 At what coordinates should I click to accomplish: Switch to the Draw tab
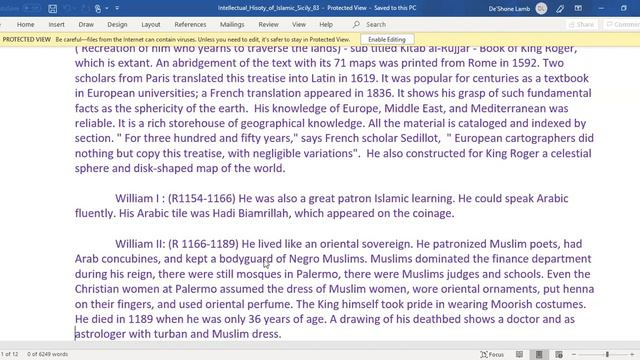86,24
